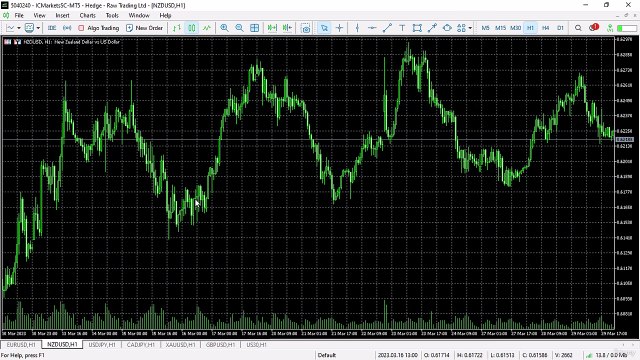This screenshot has height=360, width=640.
Task: Switch to the USDJPY,H1 chart tab
Action: [102, 345]
